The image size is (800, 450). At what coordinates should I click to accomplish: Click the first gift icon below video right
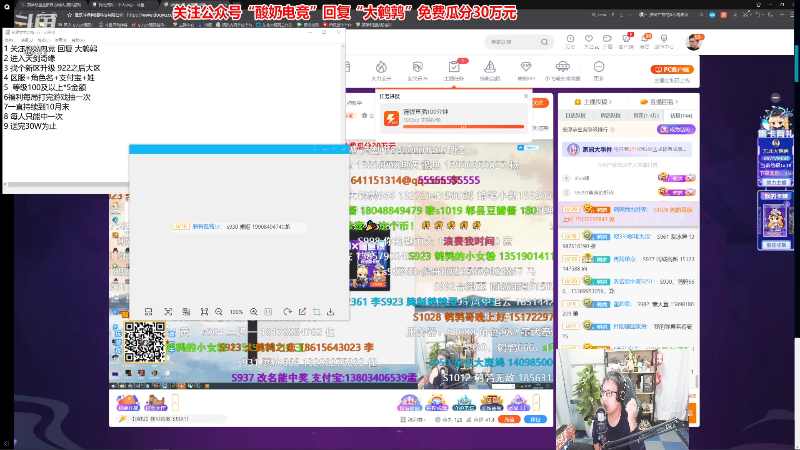409,403
